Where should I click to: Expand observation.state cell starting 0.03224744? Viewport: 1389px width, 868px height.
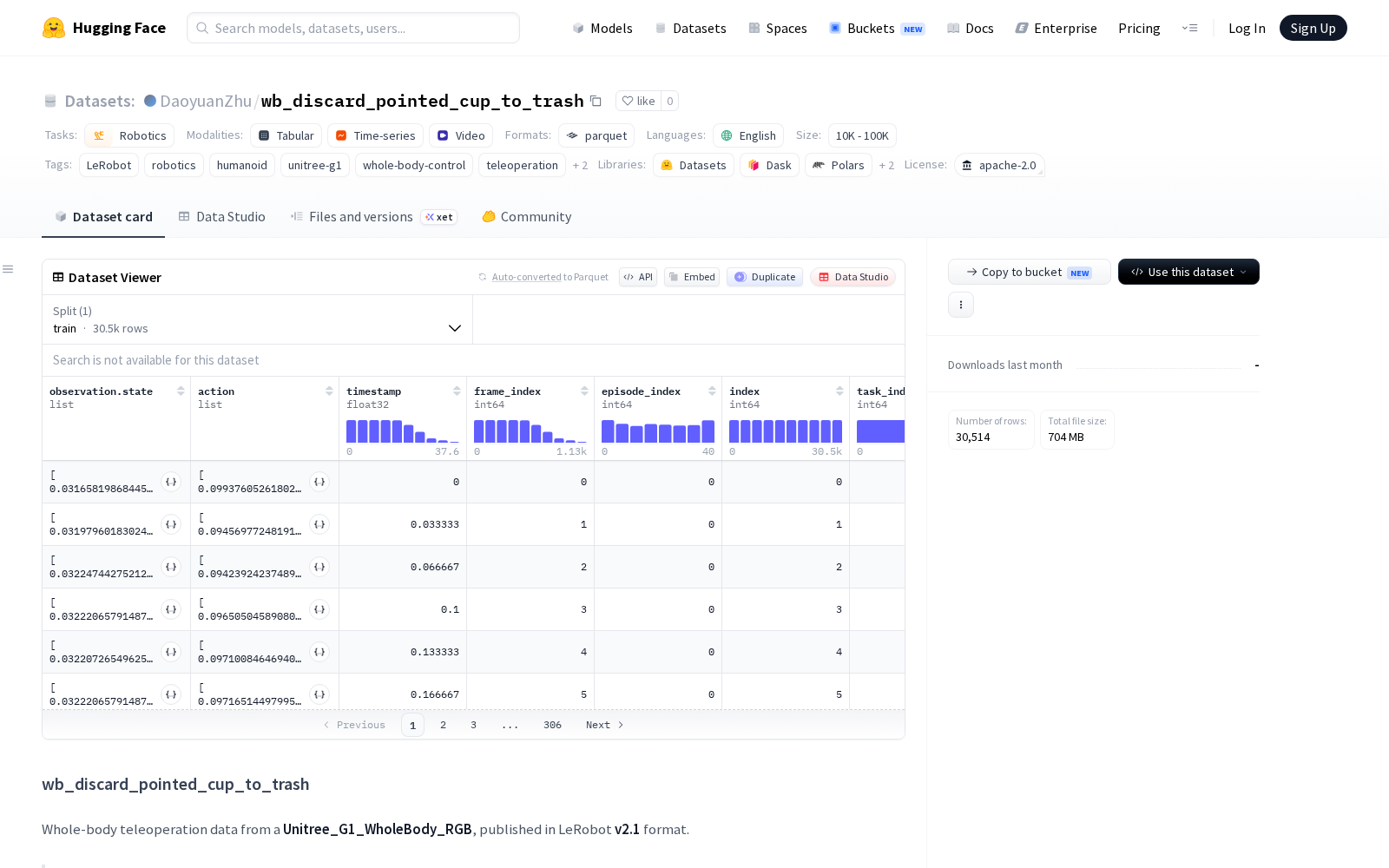171,567
